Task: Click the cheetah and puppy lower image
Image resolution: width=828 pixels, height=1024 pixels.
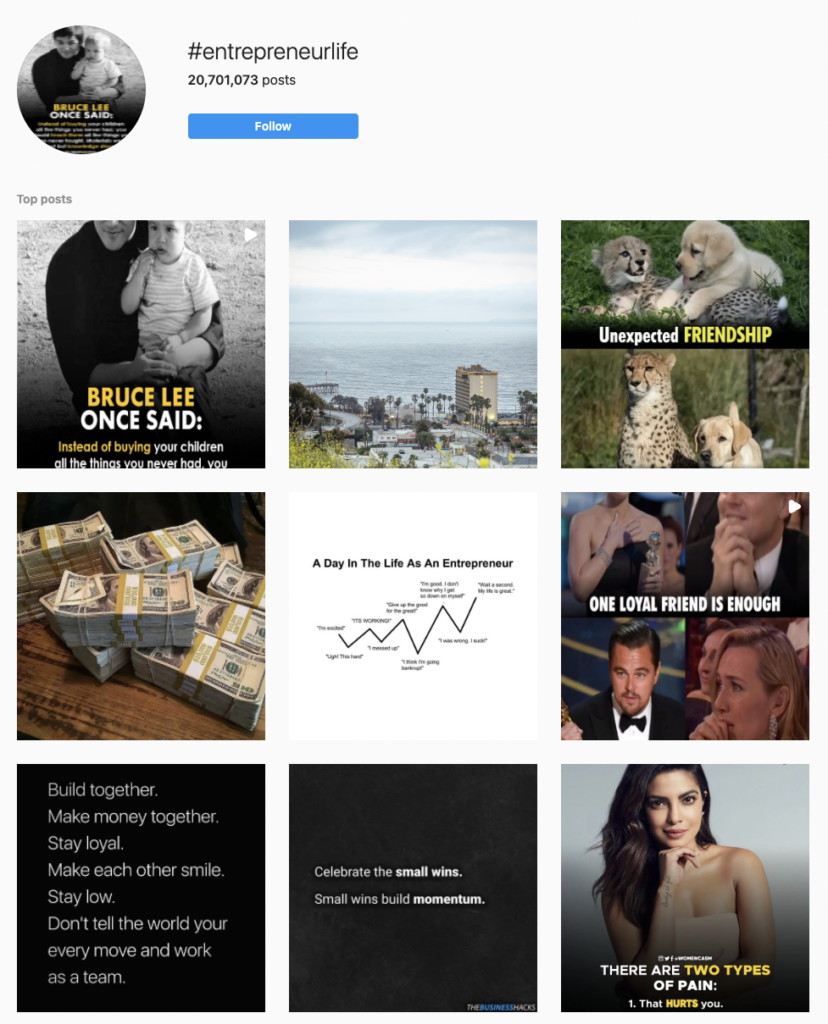Action: coord(685,409)
